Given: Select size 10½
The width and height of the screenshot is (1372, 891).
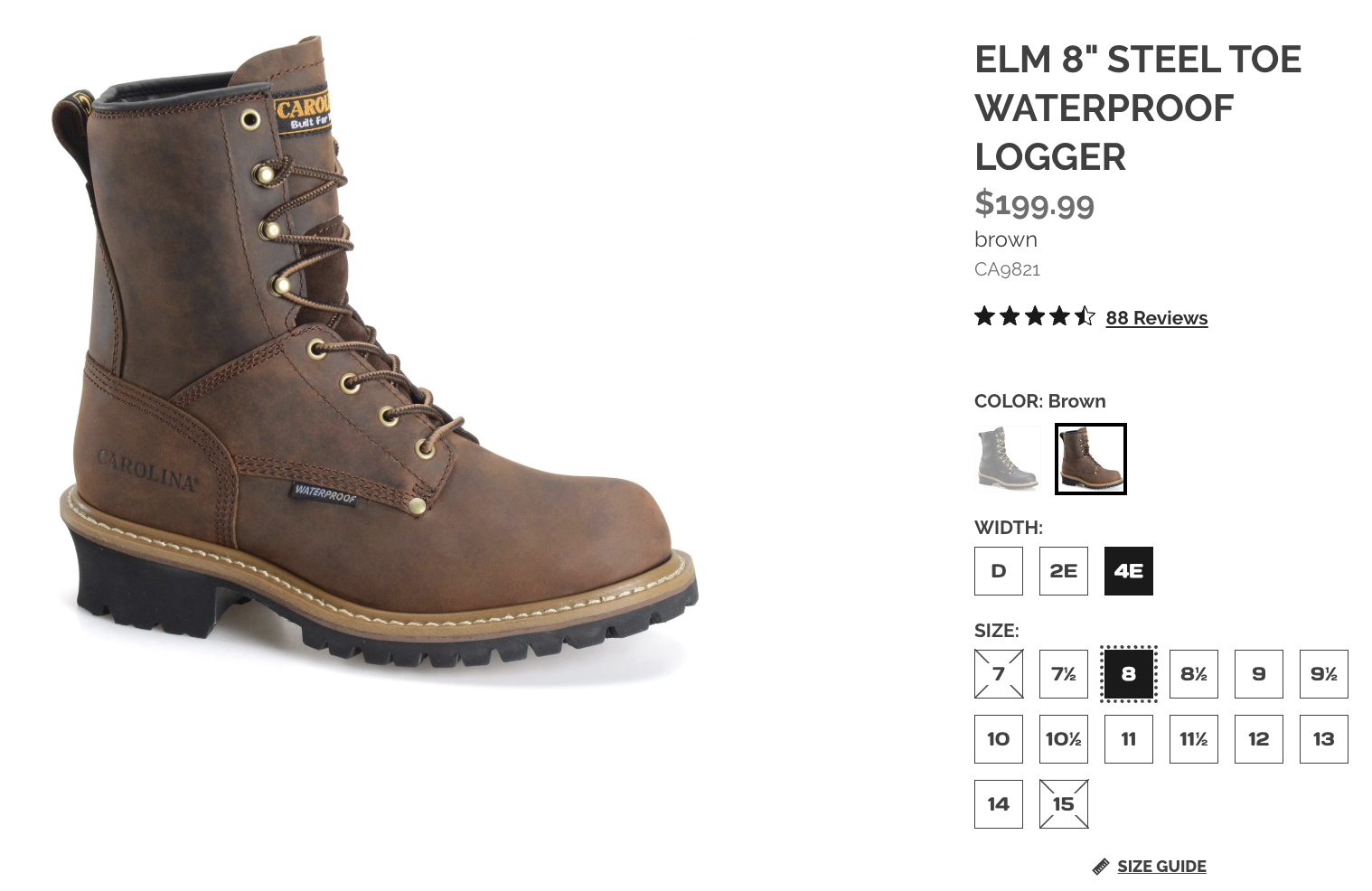Looking at the screenshot, I should coord(1064,739).
